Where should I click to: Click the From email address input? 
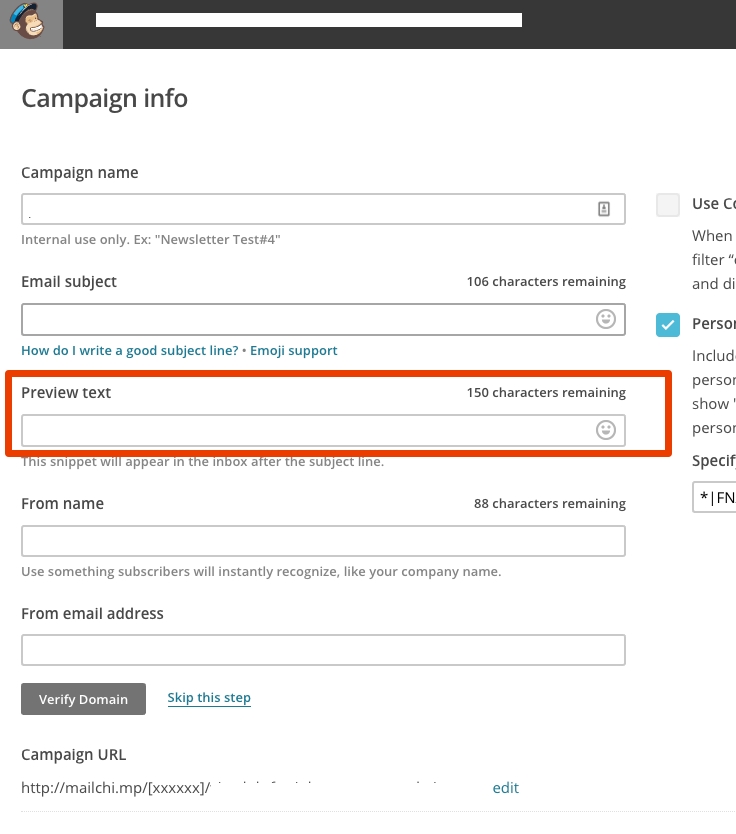[300, 650]
